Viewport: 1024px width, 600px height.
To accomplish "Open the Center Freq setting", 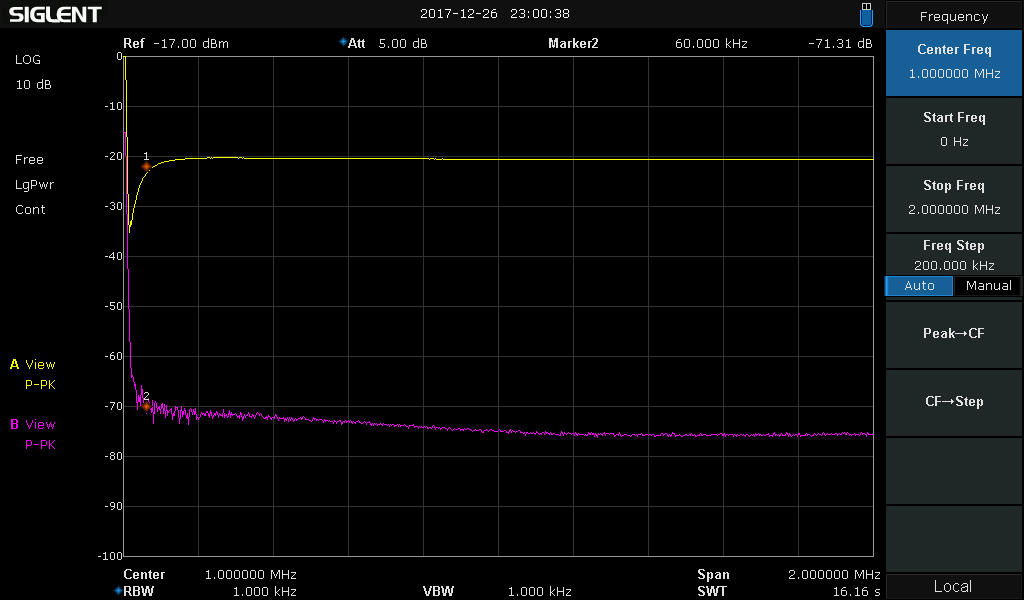I will (953, 62).
